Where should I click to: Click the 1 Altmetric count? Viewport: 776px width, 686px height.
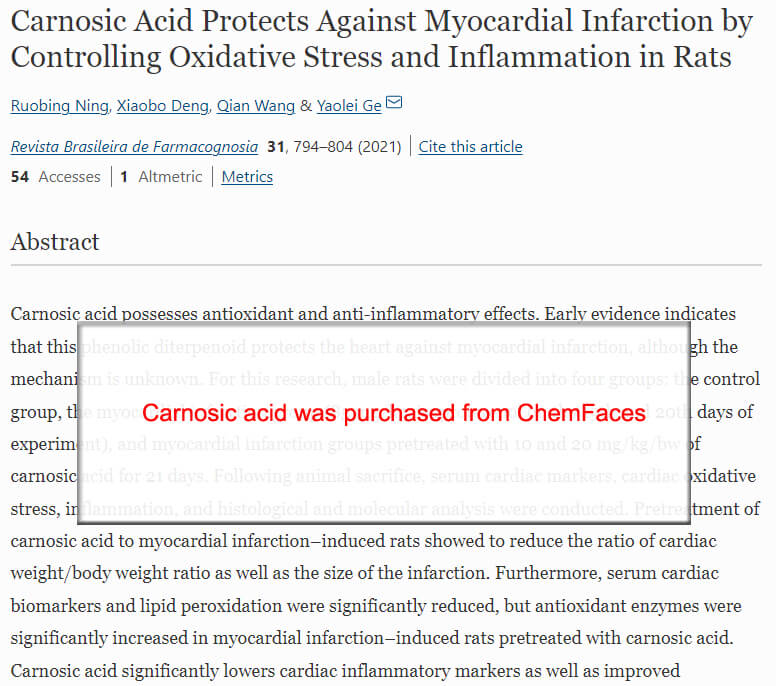161,177
